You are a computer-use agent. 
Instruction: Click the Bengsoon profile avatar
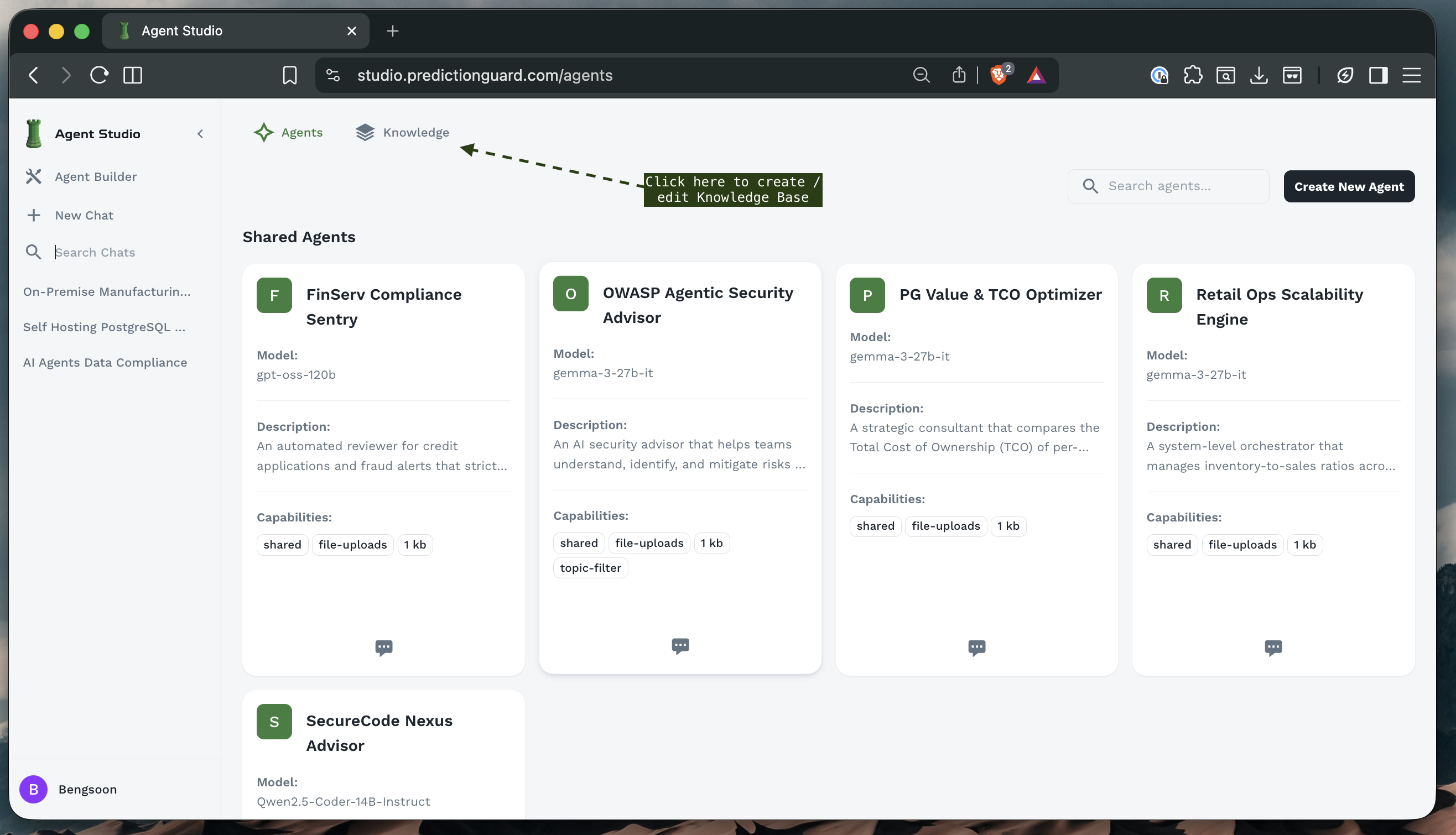33,789
